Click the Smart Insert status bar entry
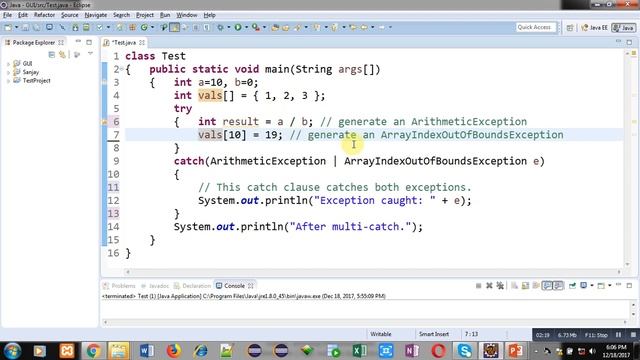640x360 pixels. [x=433, y=334]
